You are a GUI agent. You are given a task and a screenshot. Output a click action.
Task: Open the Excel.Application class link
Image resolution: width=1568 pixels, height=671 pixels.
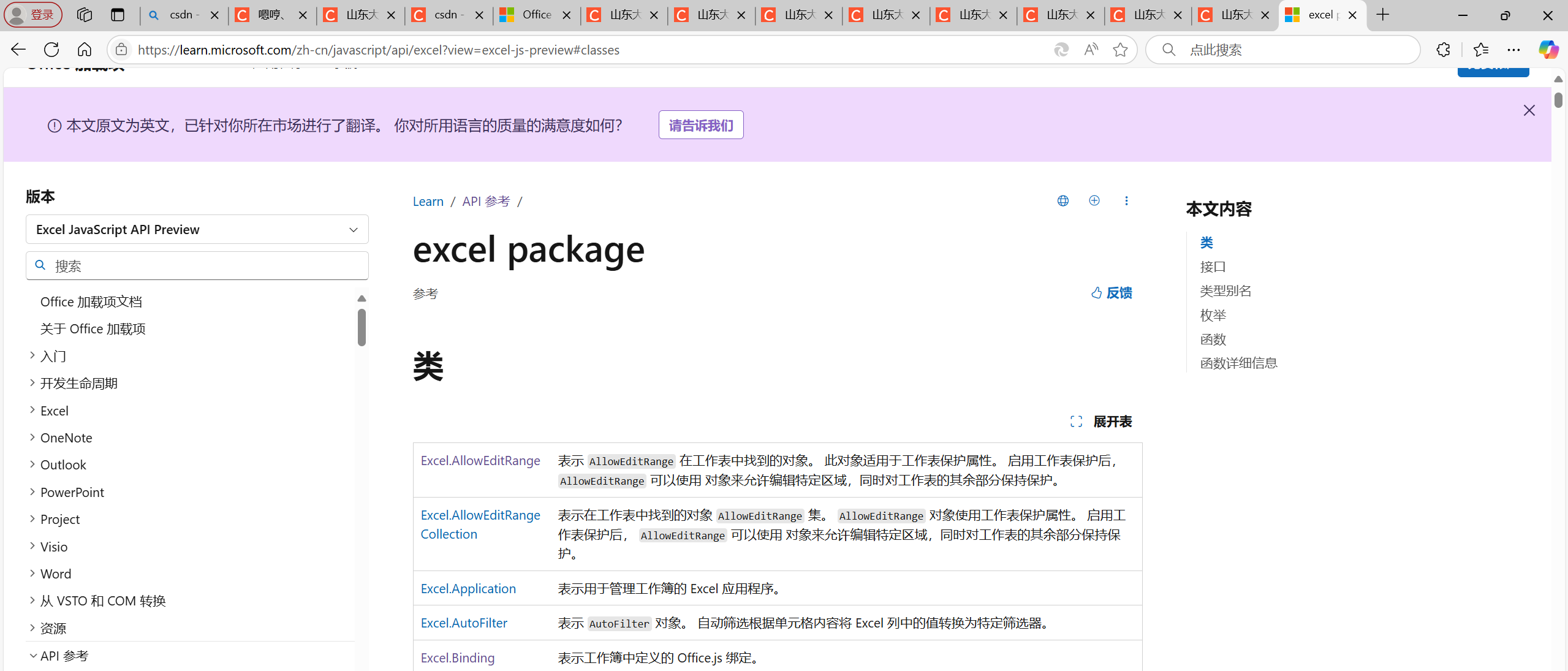click(468, 589)
